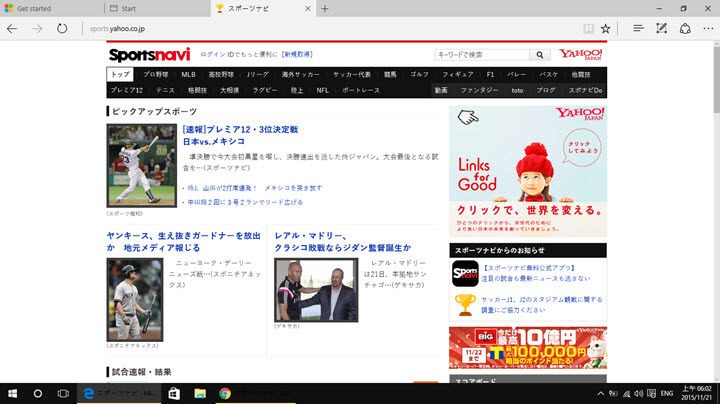
Task: Open a new tab with plus button
Action: click(x=325, y=8)
